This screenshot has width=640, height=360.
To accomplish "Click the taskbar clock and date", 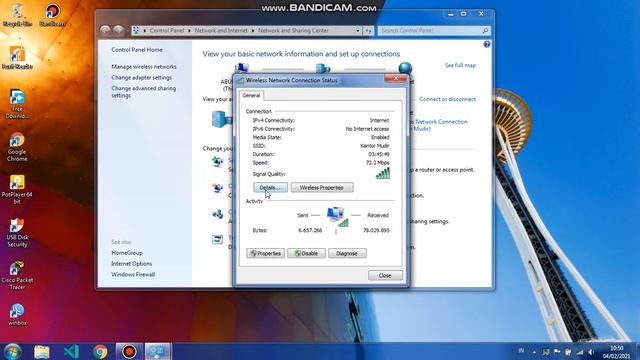I will 617,352.
